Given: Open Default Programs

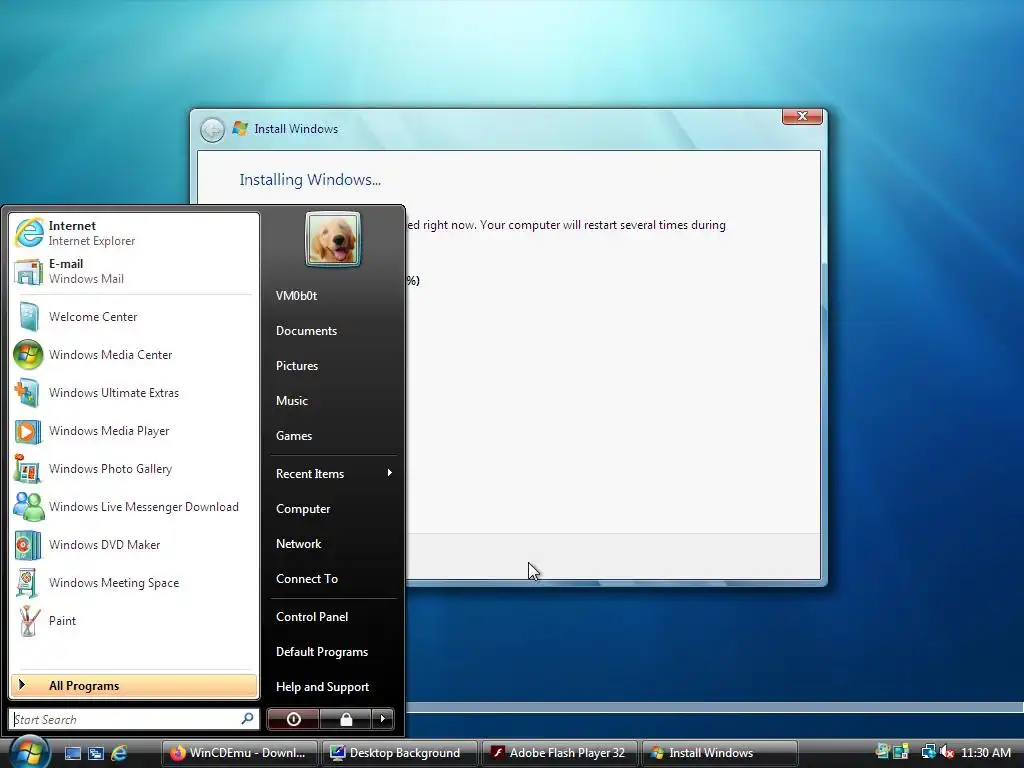Looking at the screenshot, I should (333, 652).
